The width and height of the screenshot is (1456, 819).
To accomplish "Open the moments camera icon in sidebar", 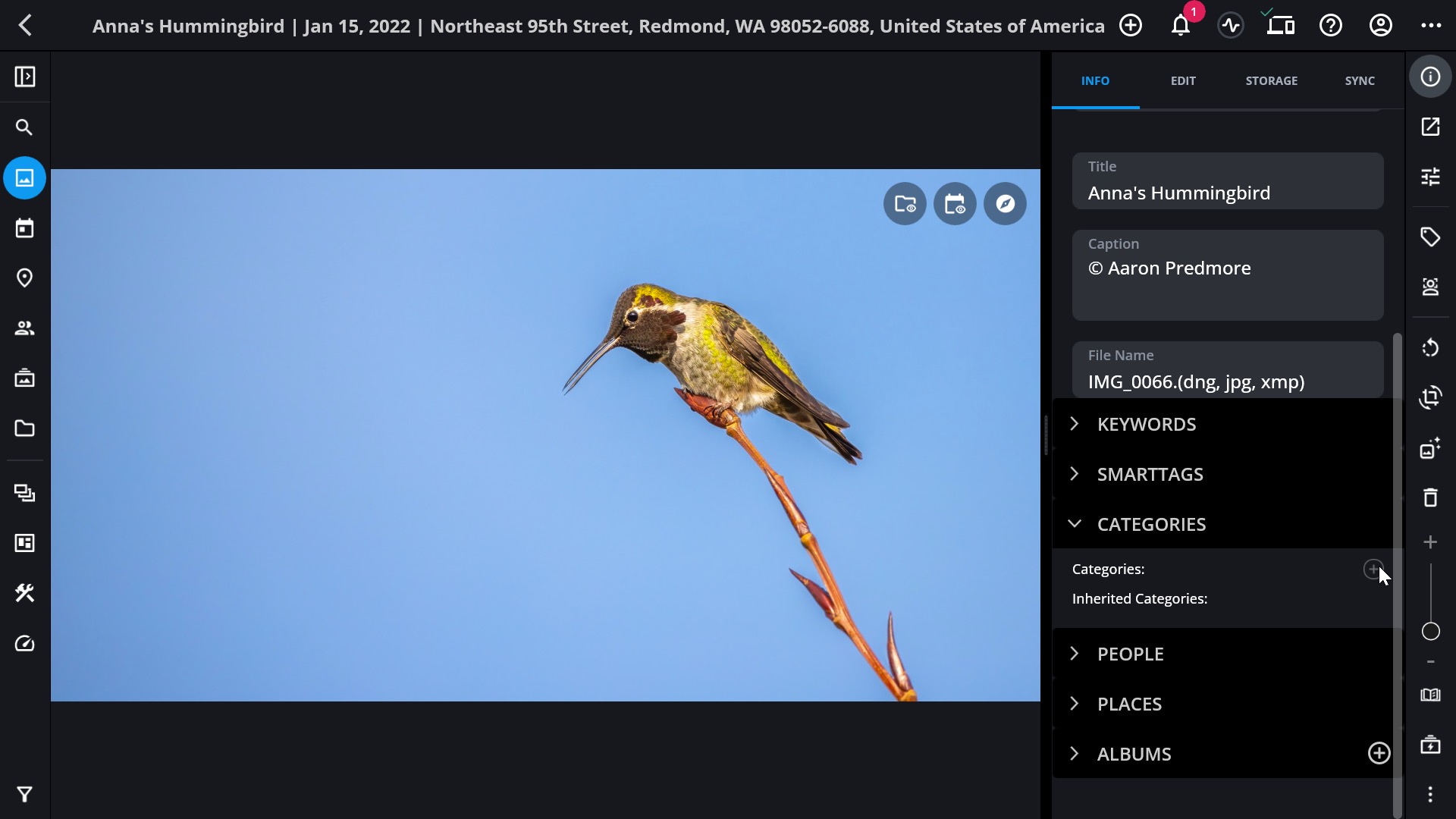I will 25,378.
